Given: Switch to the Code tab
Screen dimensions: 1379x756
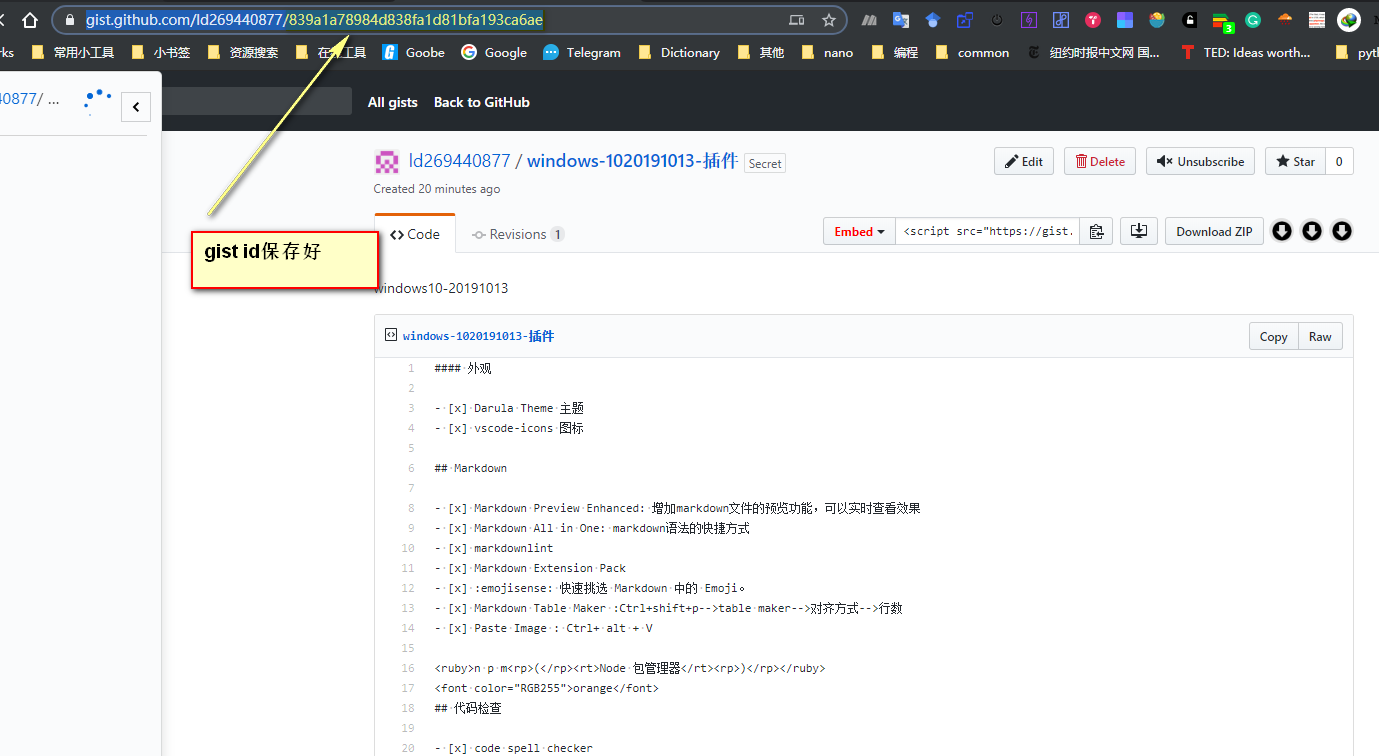Looking at the screenshot, I should pos(415,234).
